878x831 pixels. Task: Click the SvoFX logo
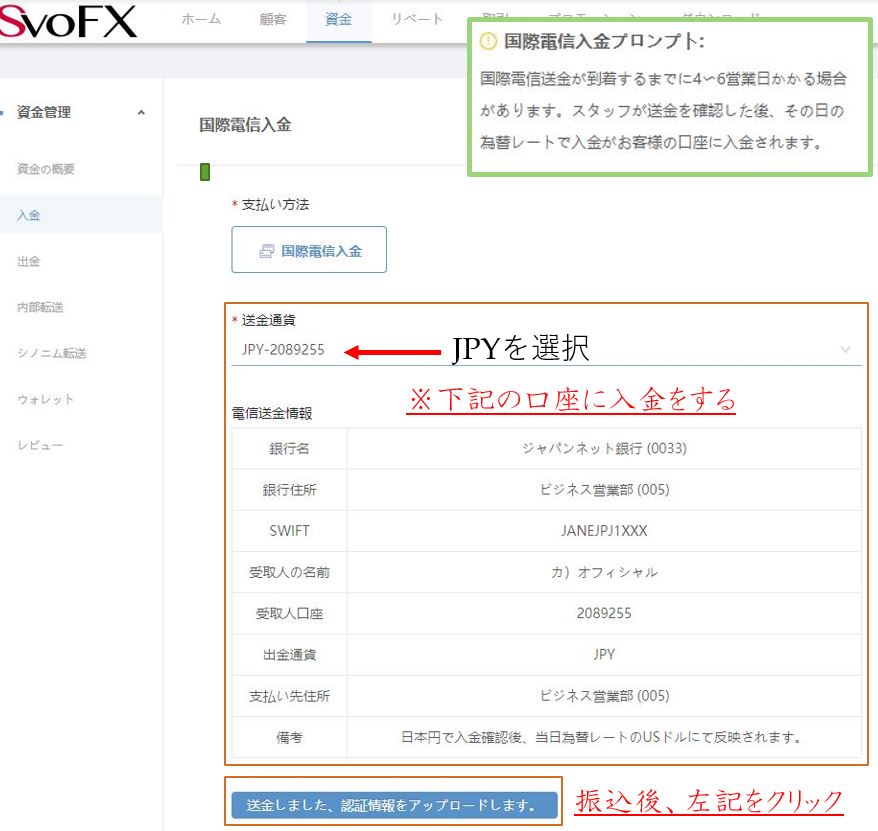68,21
